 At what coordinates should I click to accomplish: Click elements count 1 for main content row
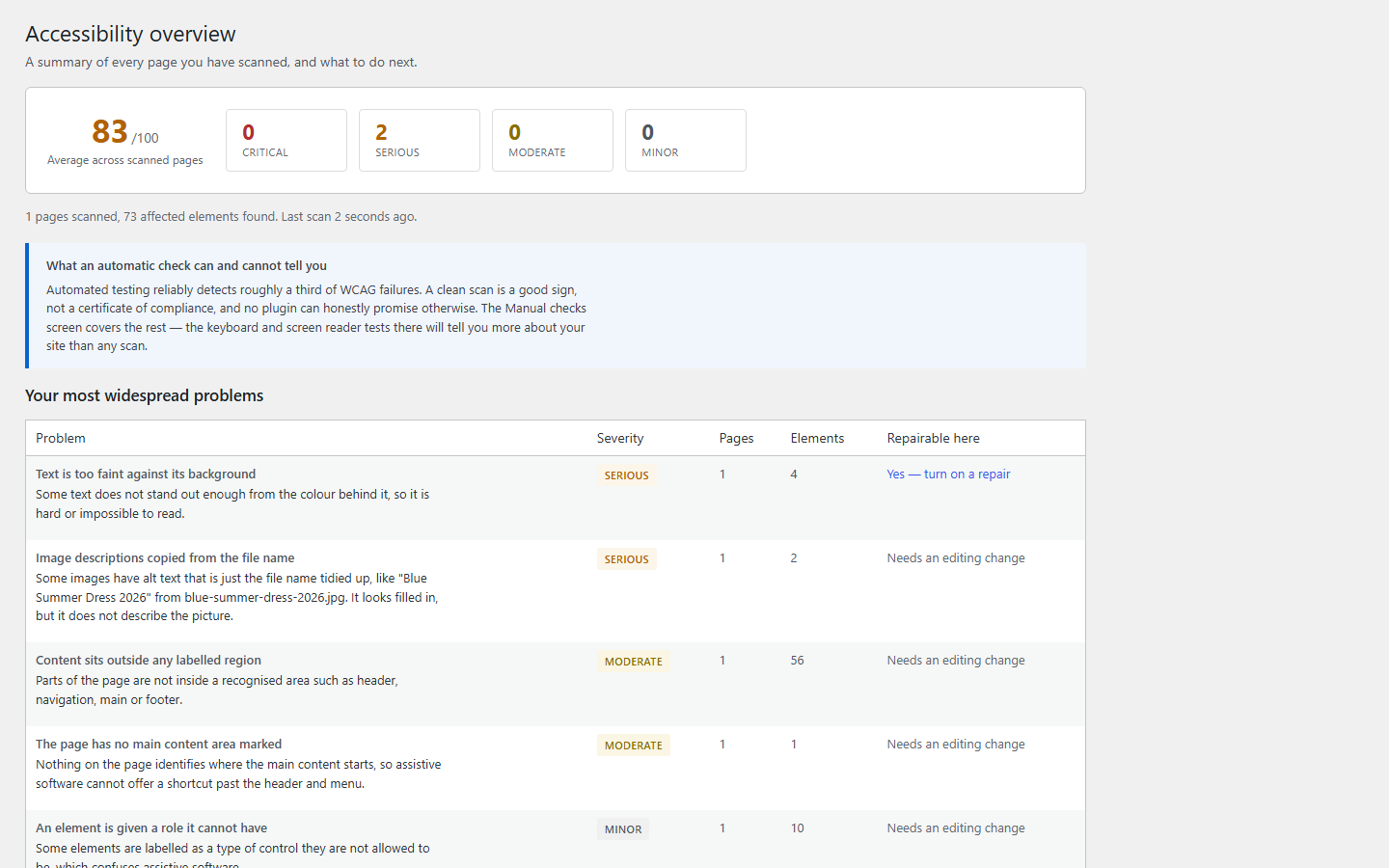[x=794, y=745]
